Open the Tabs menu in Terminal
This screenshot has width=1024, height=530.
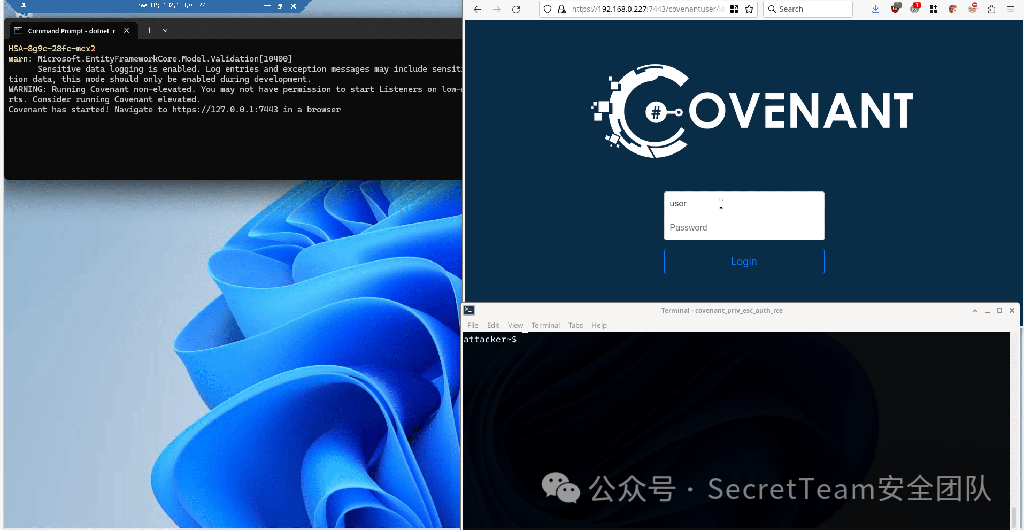click(575, 325)
